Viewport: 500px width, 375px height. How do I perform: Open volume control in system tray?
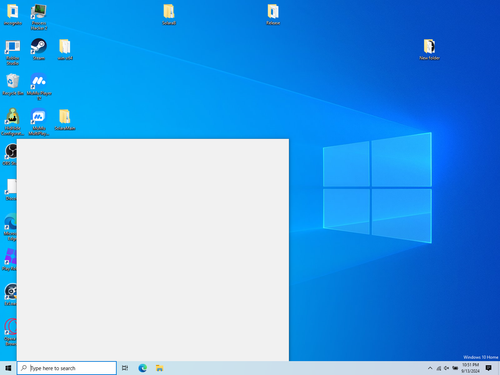click(447, 368)
